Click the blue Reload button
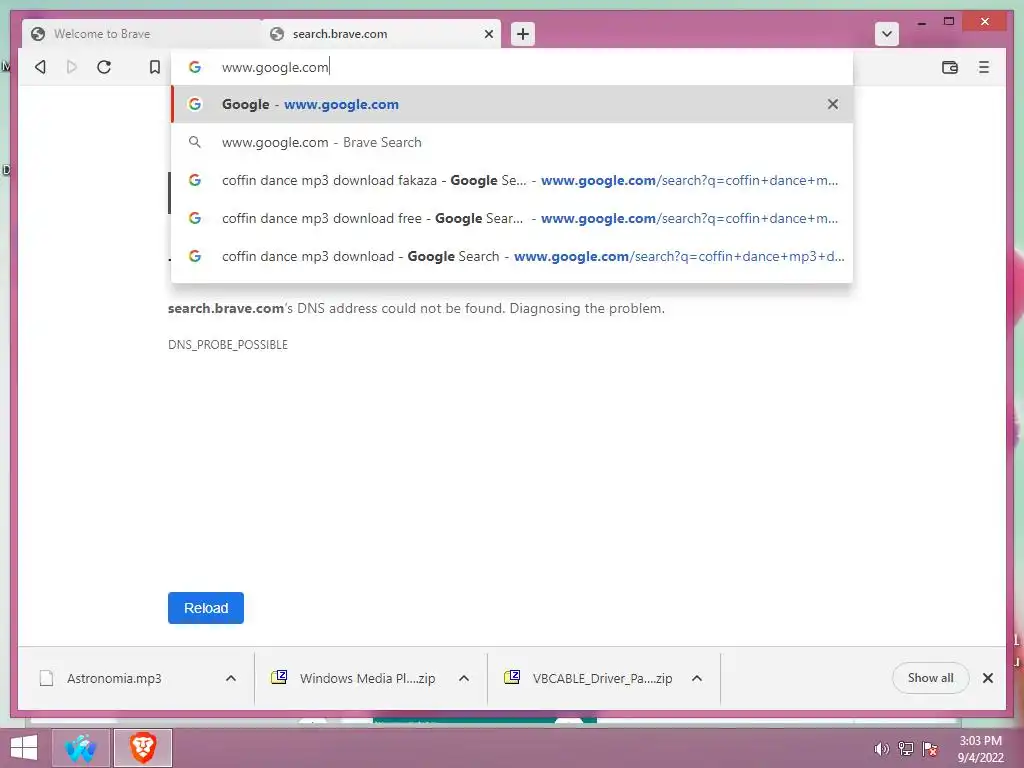 point(206,608)
